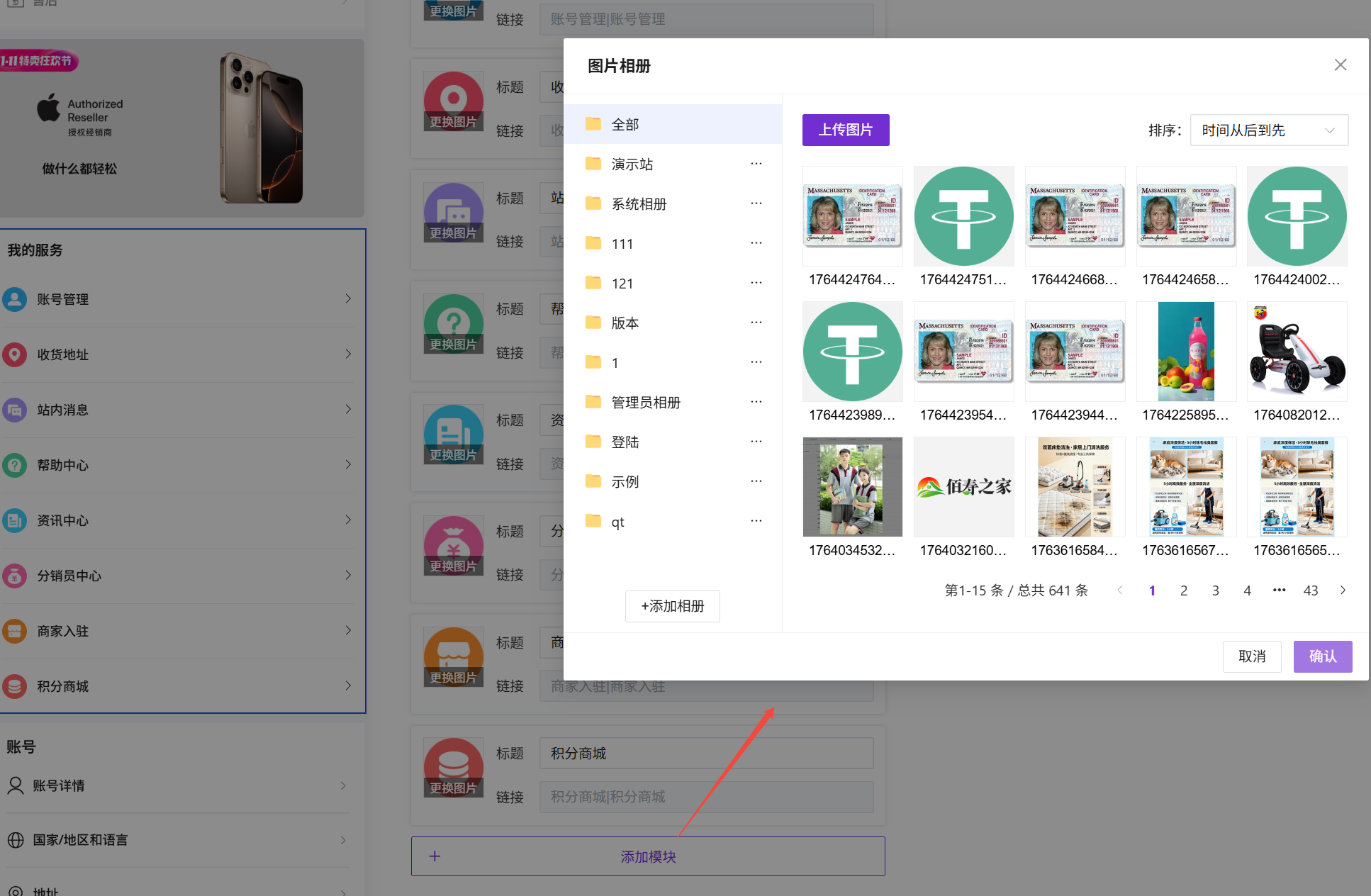Click the ellipsis beside 管理员相册
The width and height of the screenshot is (1371, 896).
click(756, 402)
